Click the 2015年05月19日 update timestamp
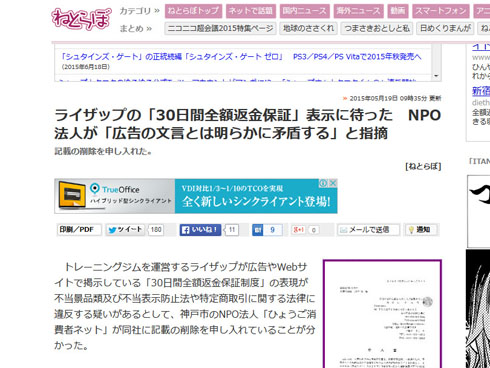 click(x=395, y=98)
